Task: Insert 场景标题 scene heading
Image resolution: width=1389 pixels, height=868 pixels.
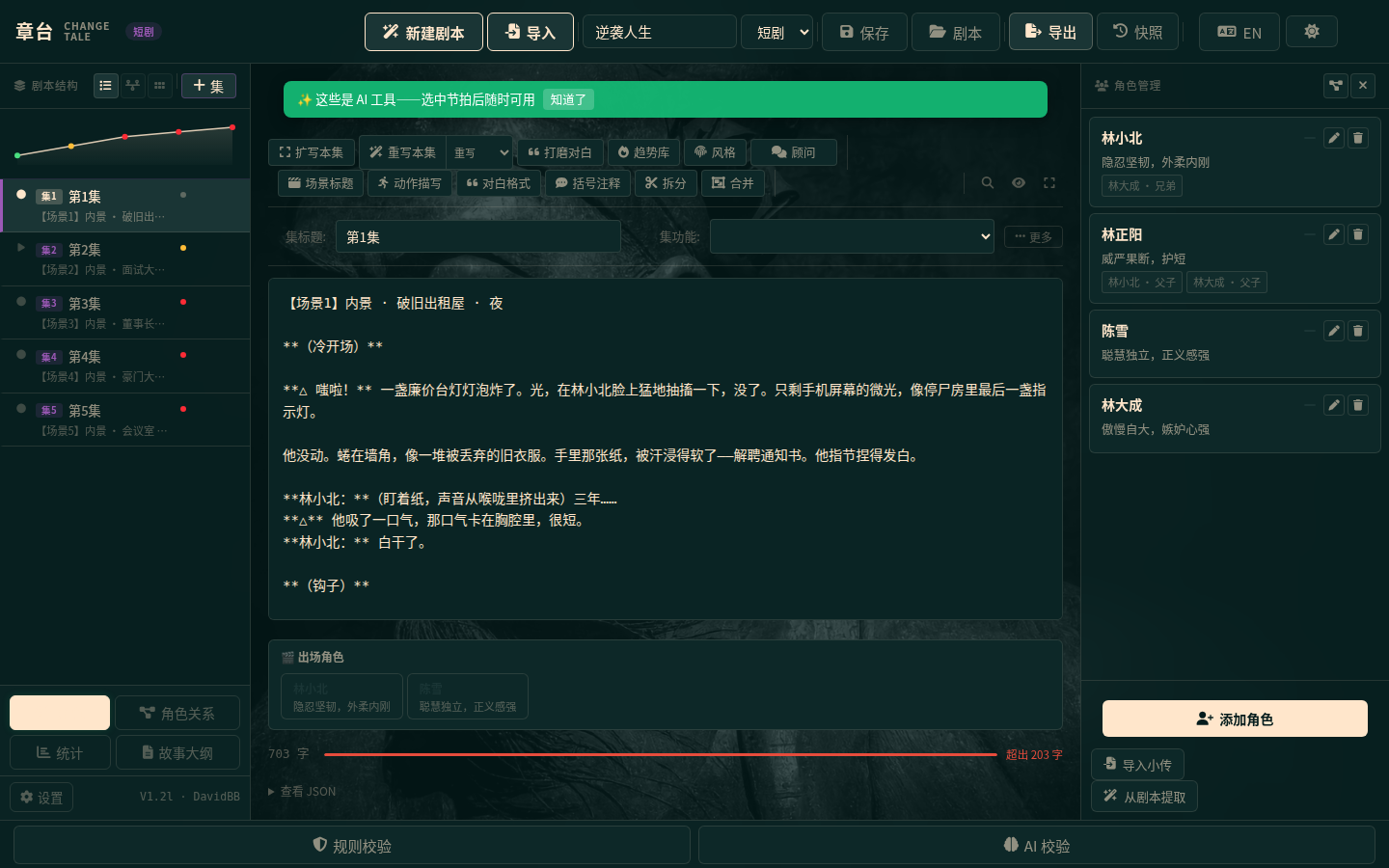Action: coord(321,183)
